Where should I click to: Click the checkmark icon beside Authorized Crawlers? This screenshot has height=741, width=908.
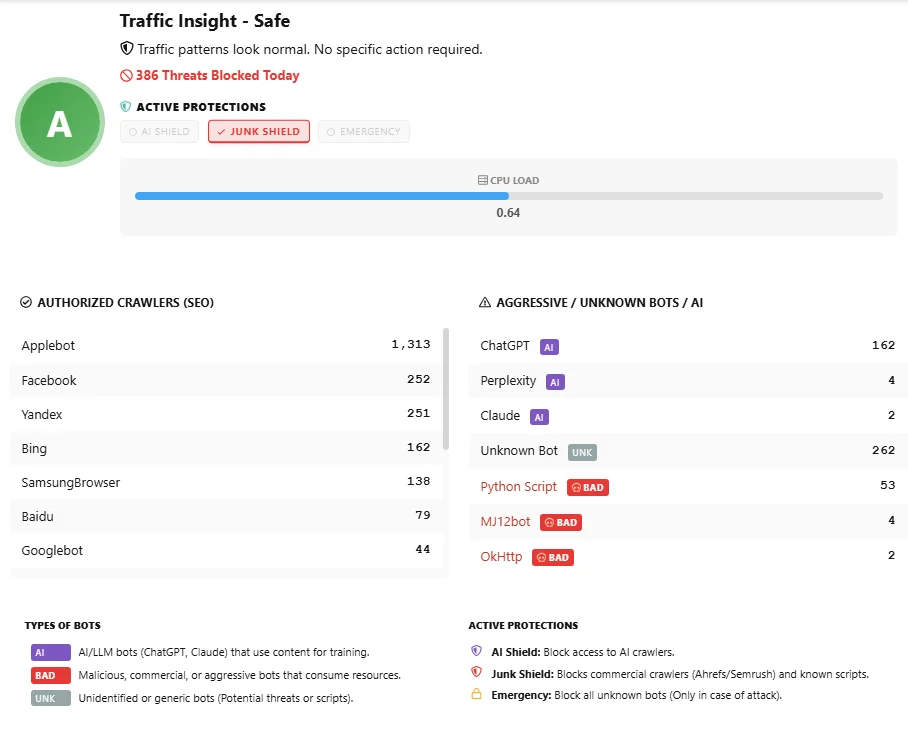27,302
